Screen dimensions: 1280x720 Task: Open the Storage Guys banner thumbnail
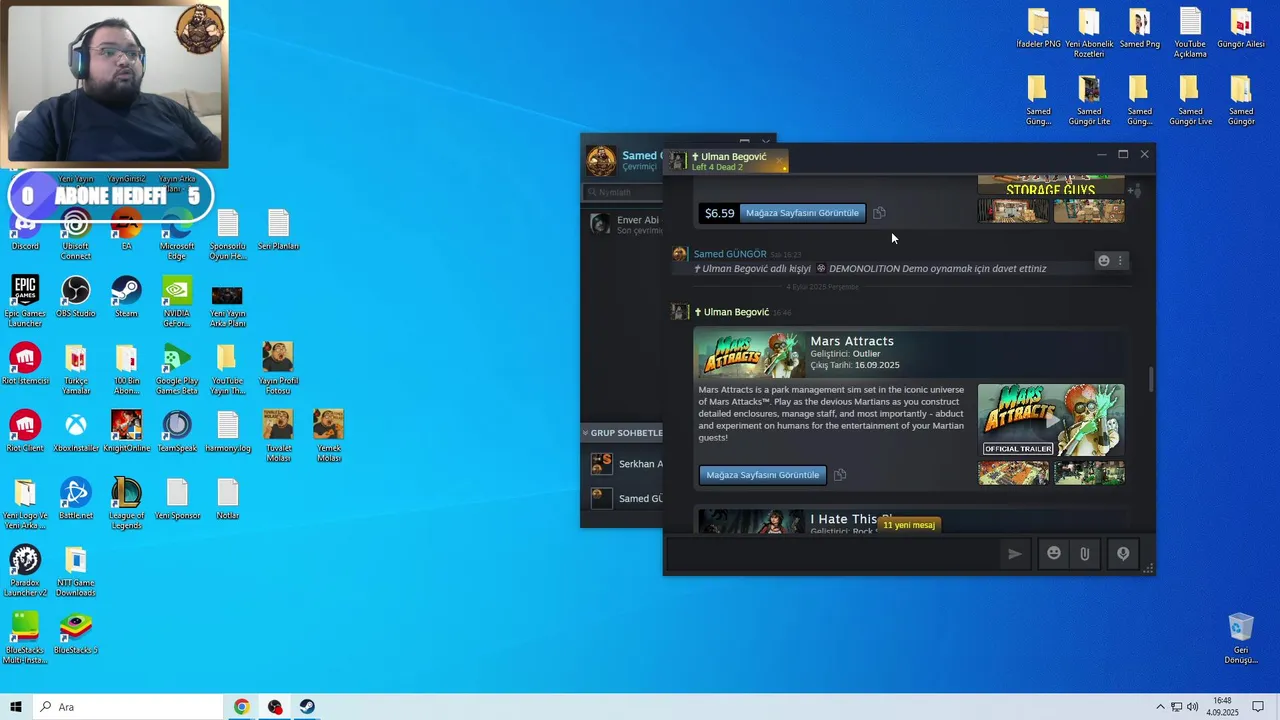[x=1051, y=186]
